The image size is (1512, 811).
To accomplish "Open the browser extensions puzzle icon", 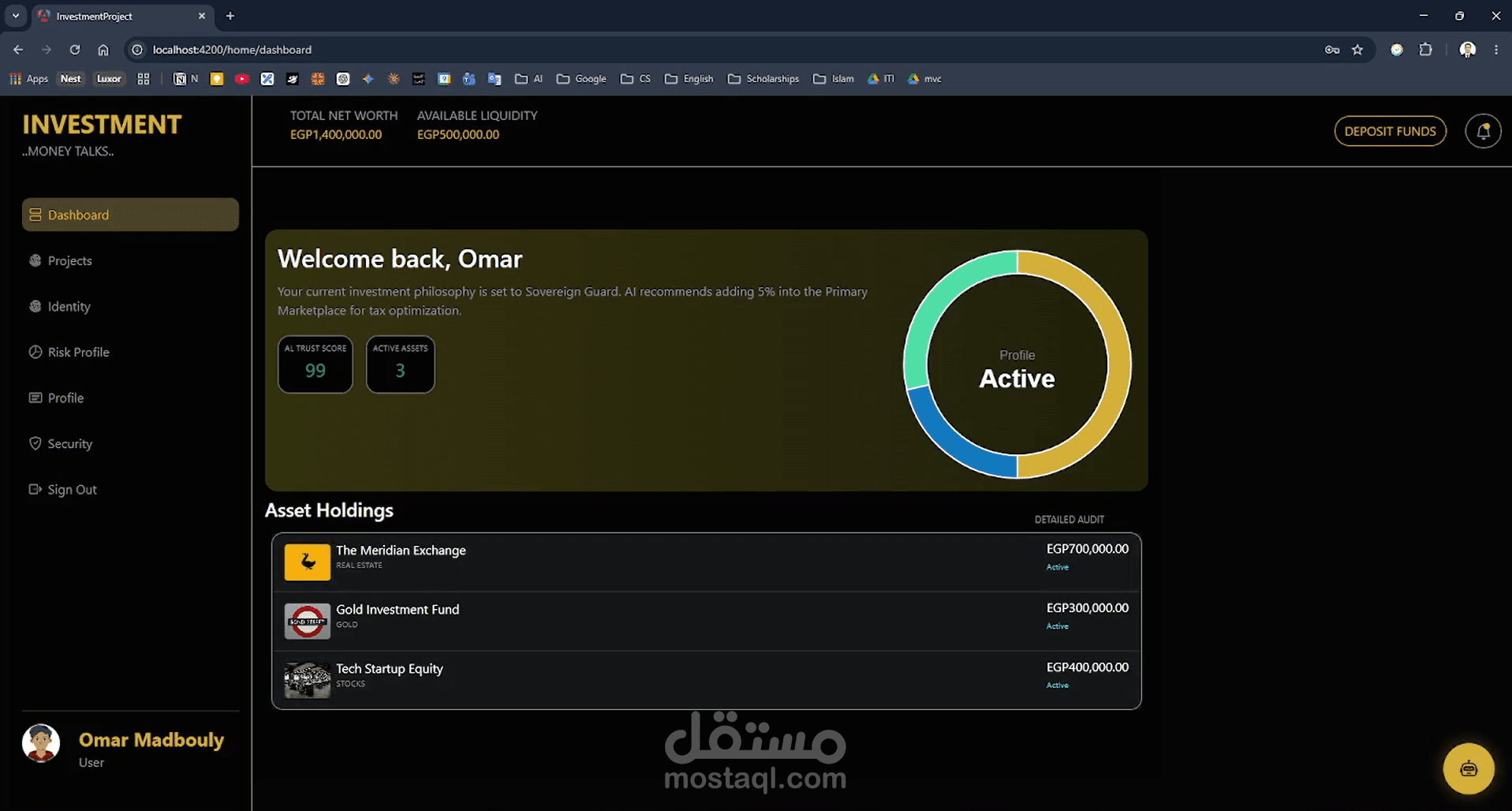I will (1425, 50).
